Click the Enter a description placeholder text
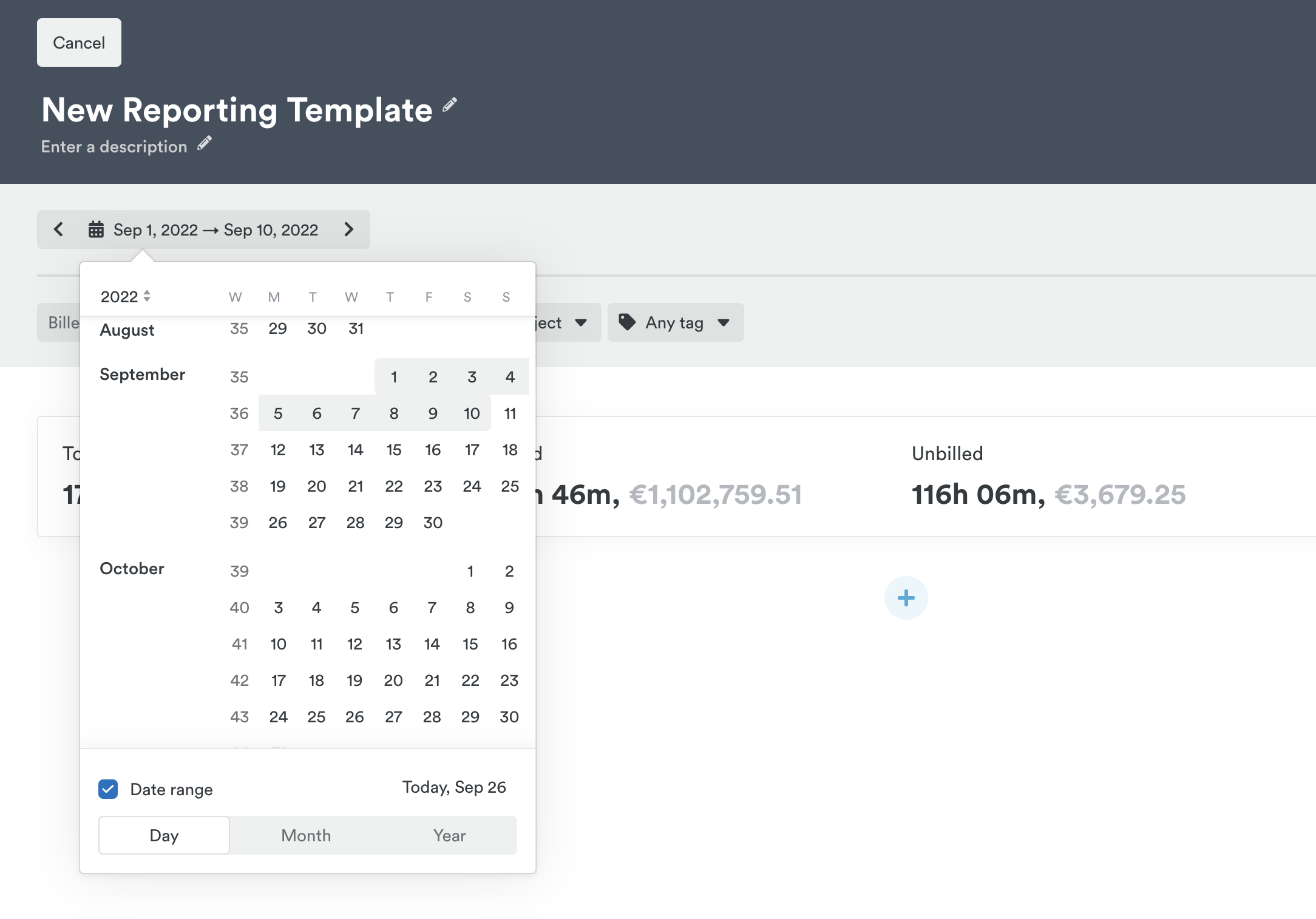Viewport: 1316px width, 919px height. click(x=114, y=147)
